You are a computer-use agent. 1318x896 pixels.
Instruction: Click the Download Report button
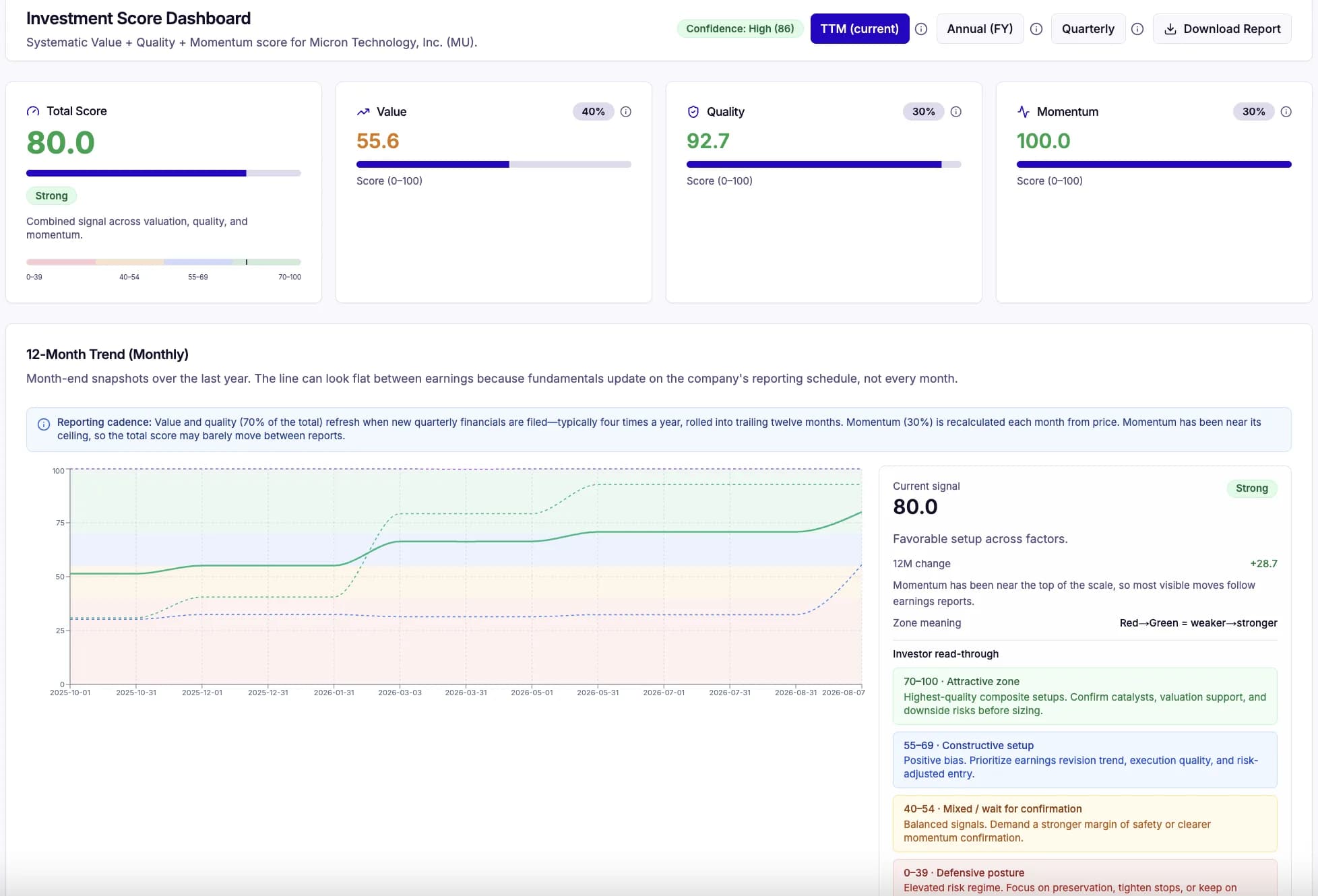tap(1222, 29)
